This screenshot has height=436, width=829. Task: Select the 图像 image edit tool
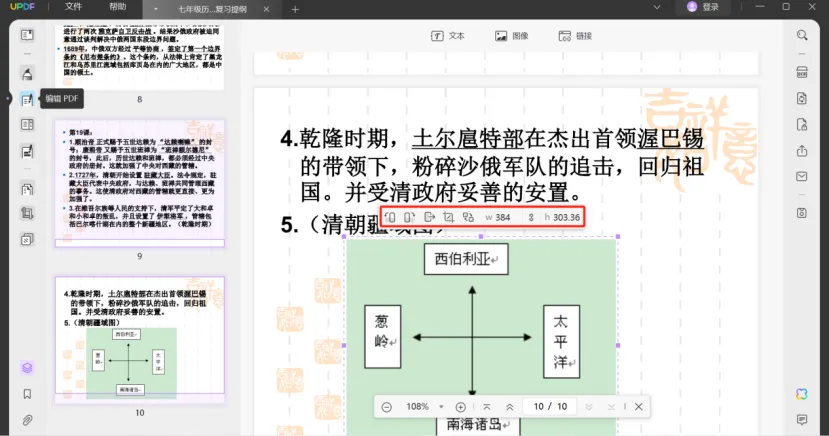click(512, 36)
